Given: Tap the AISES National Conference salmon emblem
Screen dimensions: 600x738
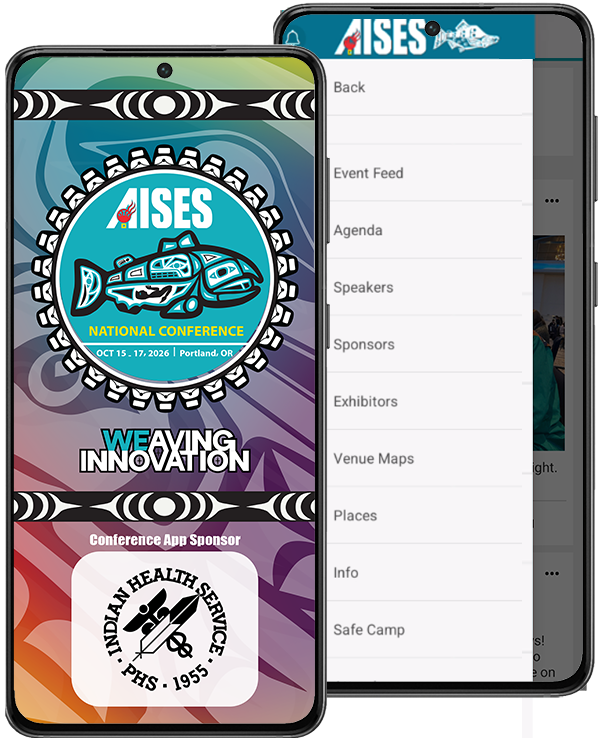Looking at the screenshot, I should 165,278.
